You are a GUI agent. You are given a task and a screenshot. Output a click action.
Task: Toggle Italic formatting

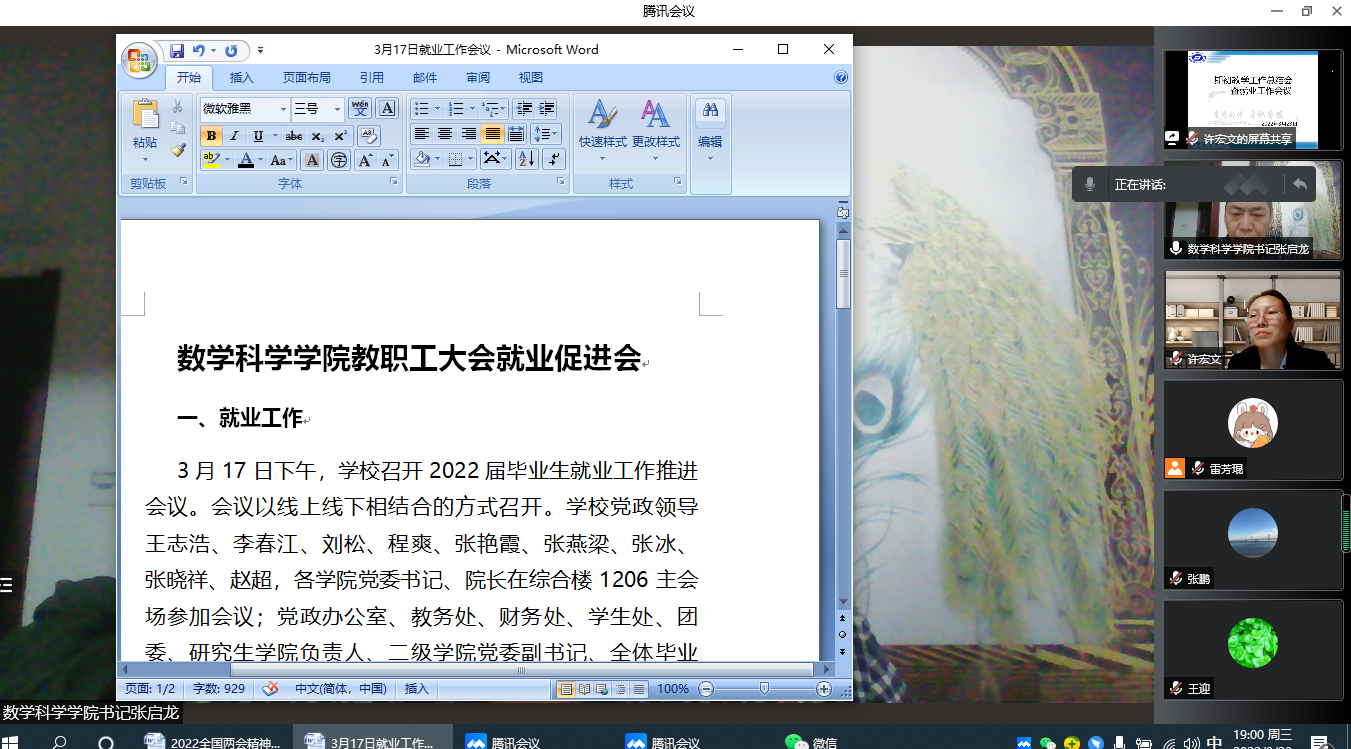(x=235, y=136)
